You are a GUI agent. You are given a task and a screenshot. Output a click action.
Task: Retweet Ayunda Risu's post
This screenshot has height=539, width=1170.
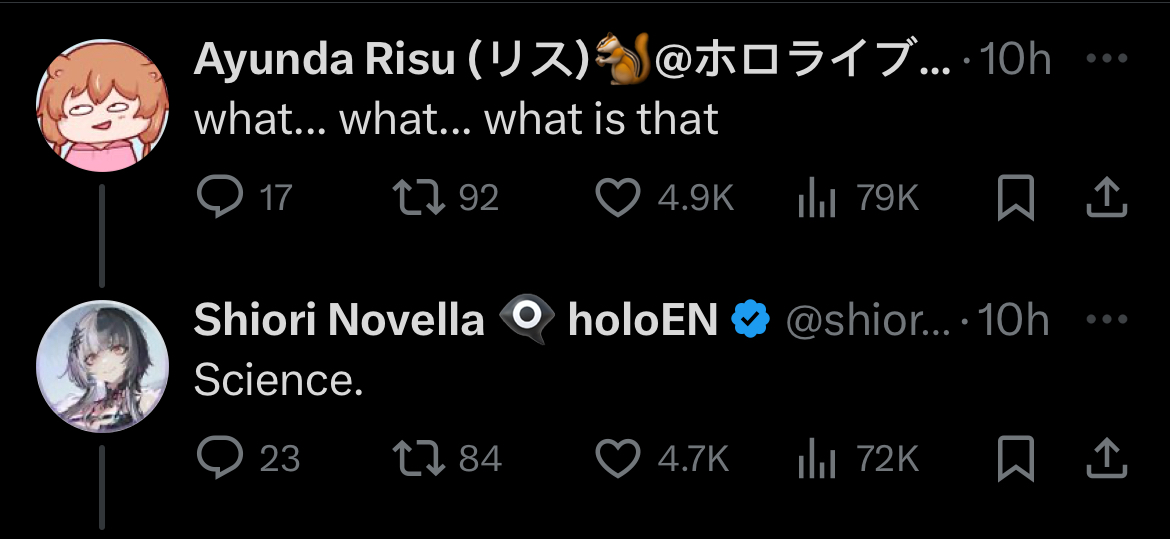(x=418, y=198)
